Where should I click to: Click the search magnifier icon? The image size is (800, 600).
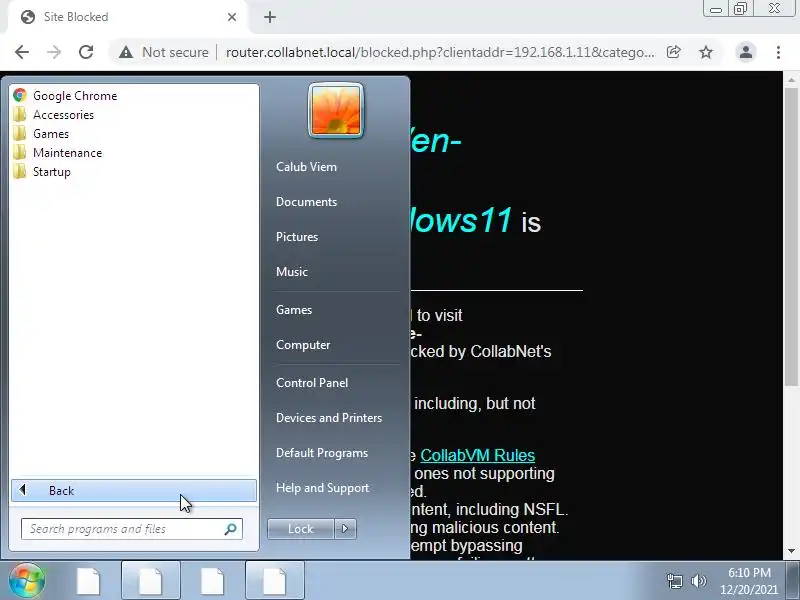pos(231,529)
